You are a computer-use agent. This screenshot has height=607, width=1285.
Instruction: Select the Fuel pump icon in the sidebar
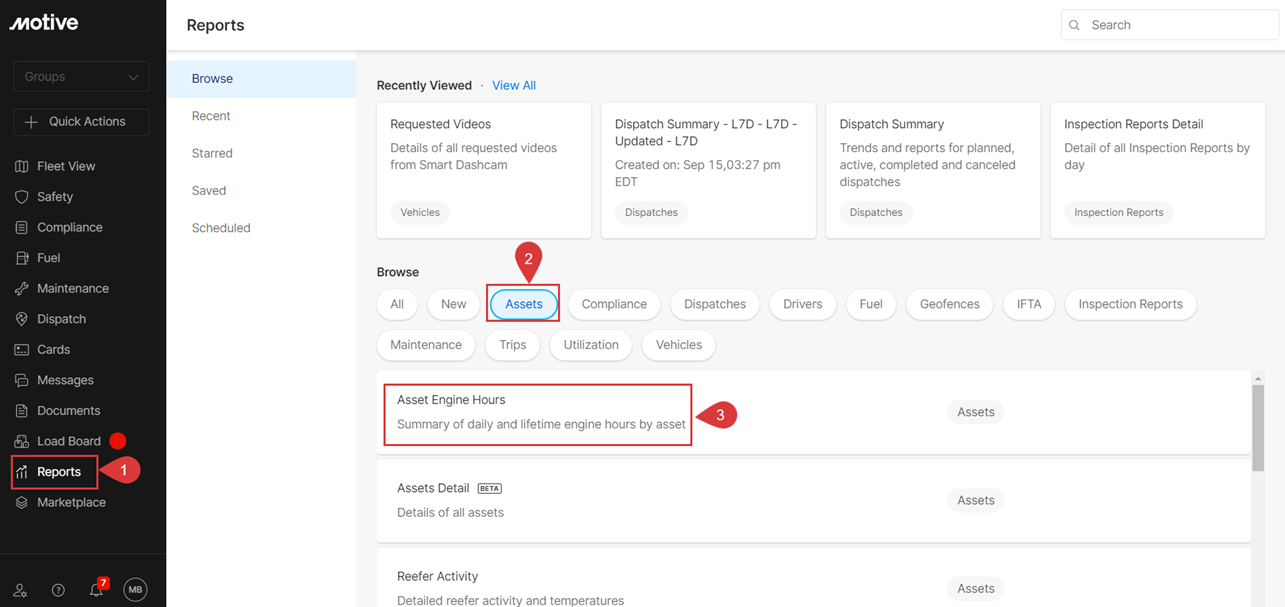click(x=22, y=258)
